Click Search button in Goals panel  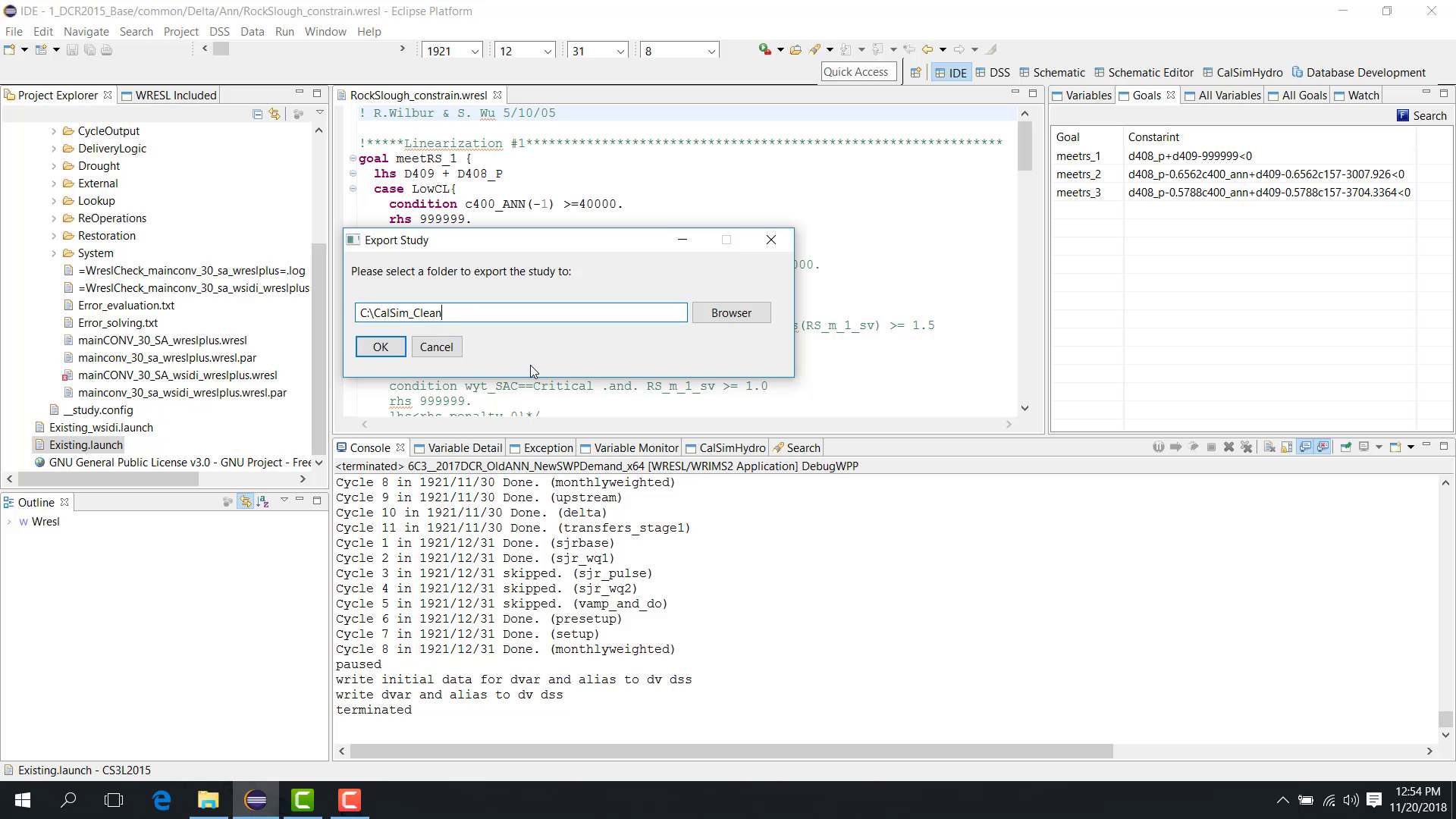click(1422, 115)
